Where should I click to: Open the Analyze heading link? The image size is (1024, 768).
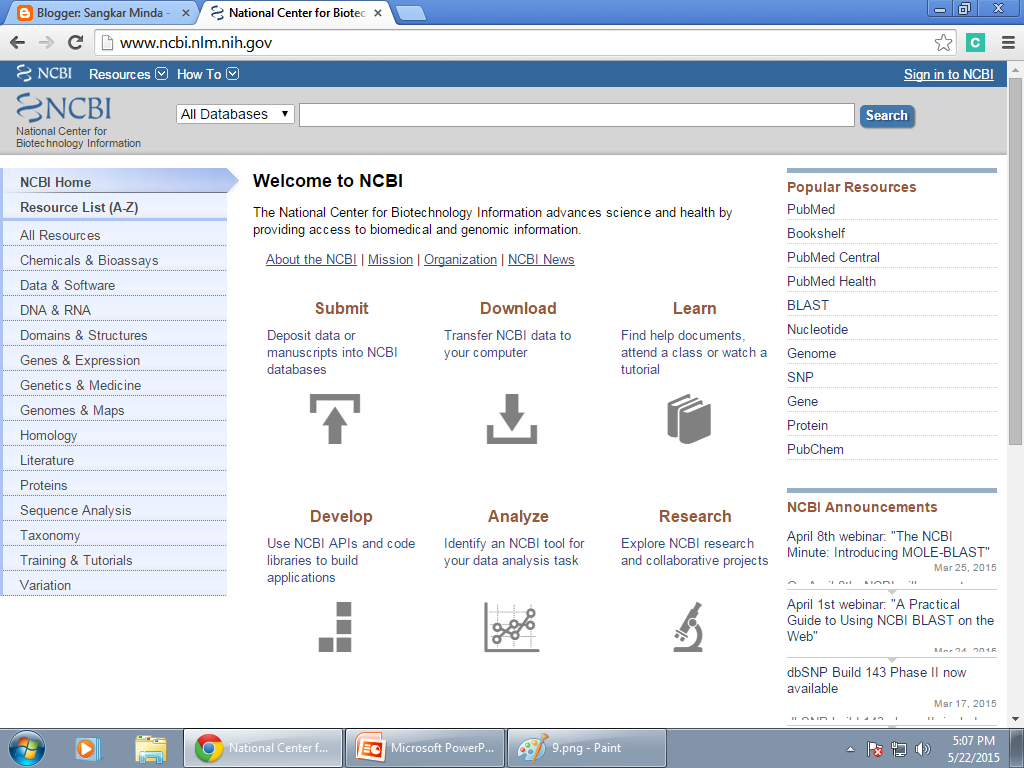[518, 517]
